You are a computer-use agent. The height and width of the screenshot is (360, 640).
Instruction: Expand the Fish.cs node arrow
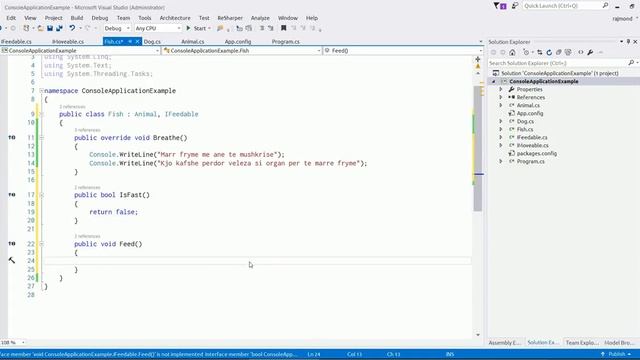(x=501, y=129)
